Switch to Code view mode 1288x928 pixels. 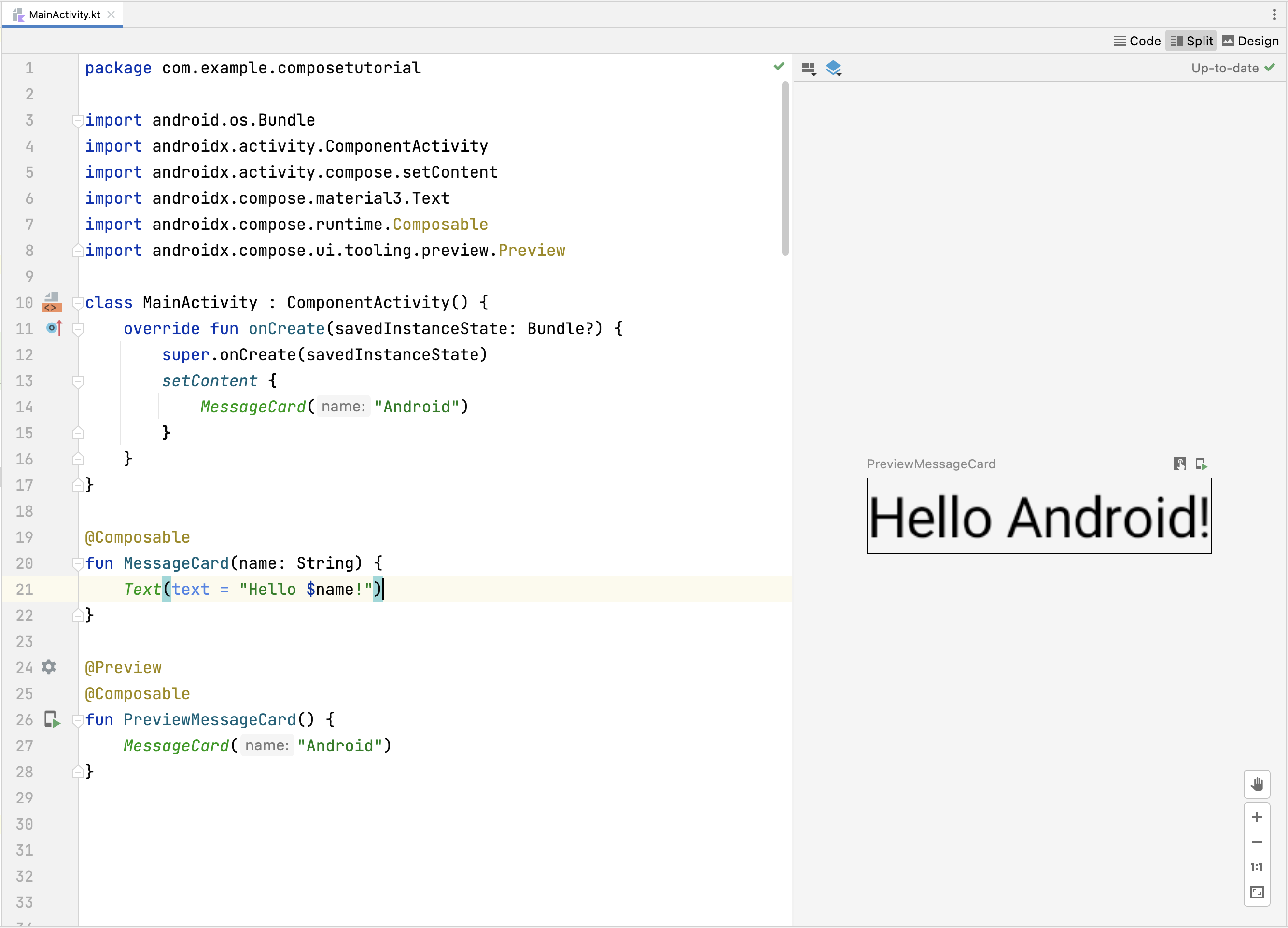[x=1138, y=40]
